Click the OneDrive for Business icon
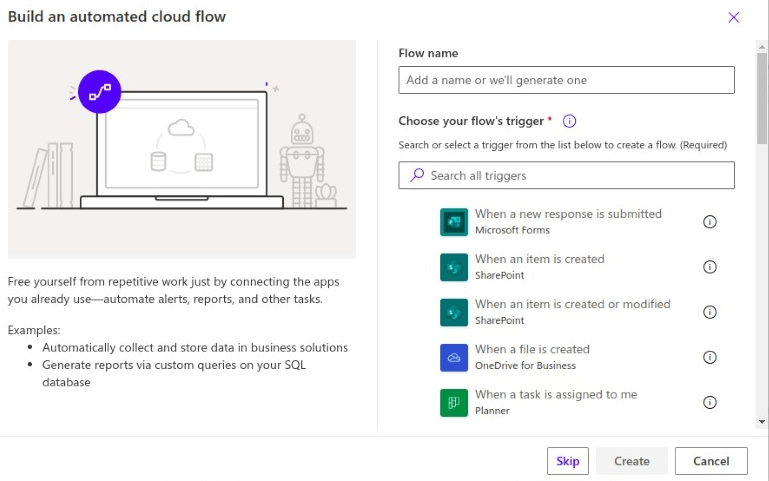 [454, 357]
